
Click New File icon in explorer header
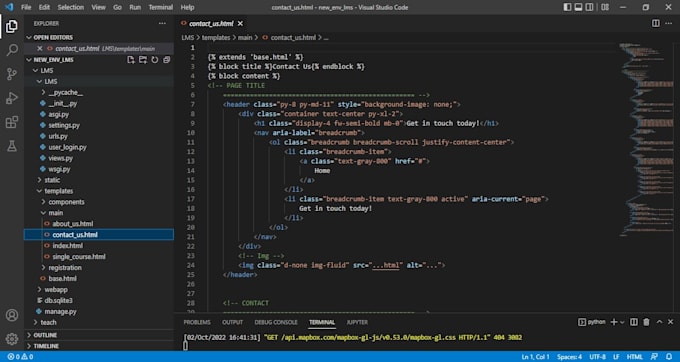pos(131,60)
